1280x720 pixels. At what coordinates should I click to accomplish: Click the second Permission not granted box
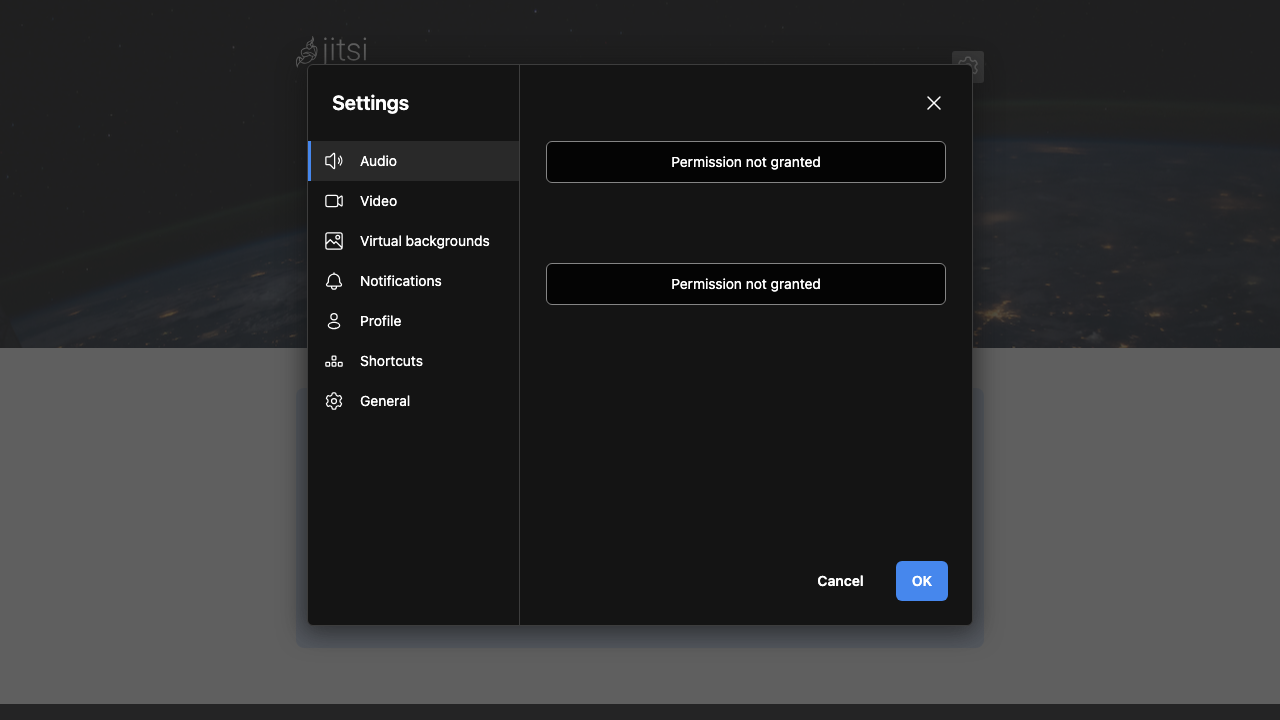[746, 284]
